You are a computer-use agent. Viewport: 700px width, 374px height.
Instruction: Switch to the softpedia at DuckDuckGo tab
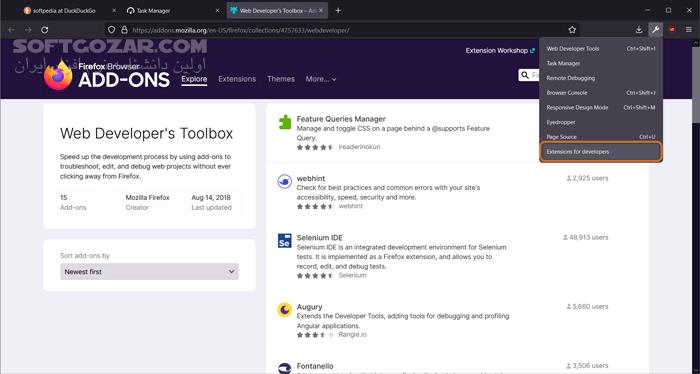65,10
